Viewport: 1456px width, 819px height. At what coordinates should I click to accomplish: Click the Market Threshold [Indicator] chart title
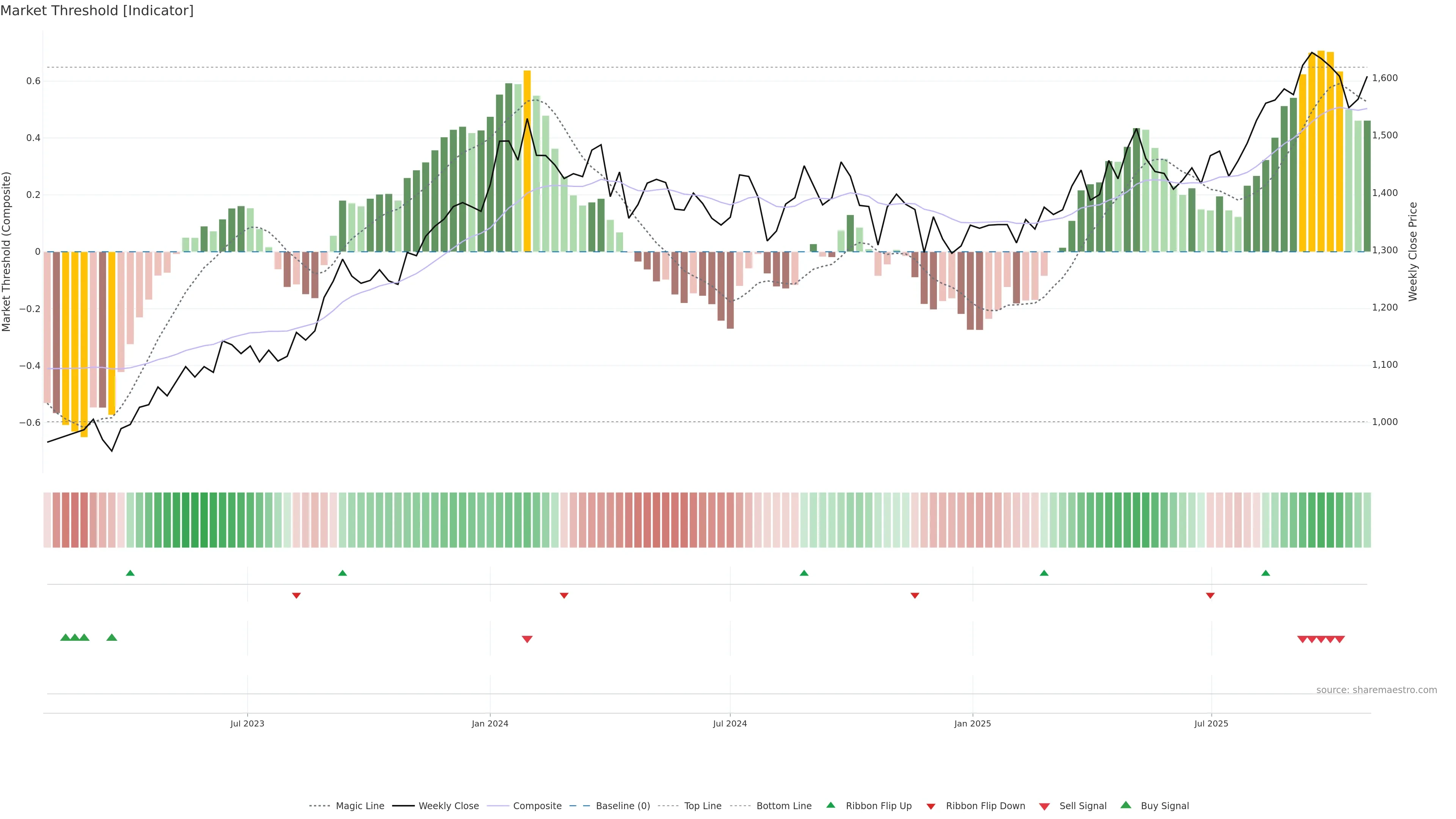97,11
